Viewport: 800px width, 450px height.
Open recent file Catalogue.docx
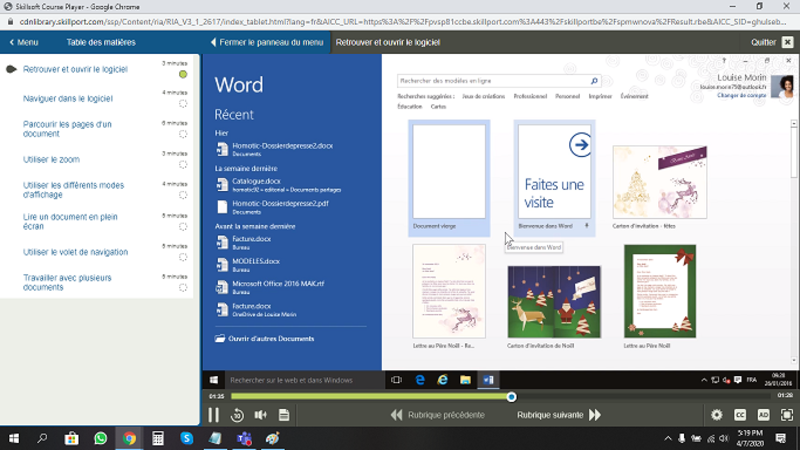pos(278,185)
